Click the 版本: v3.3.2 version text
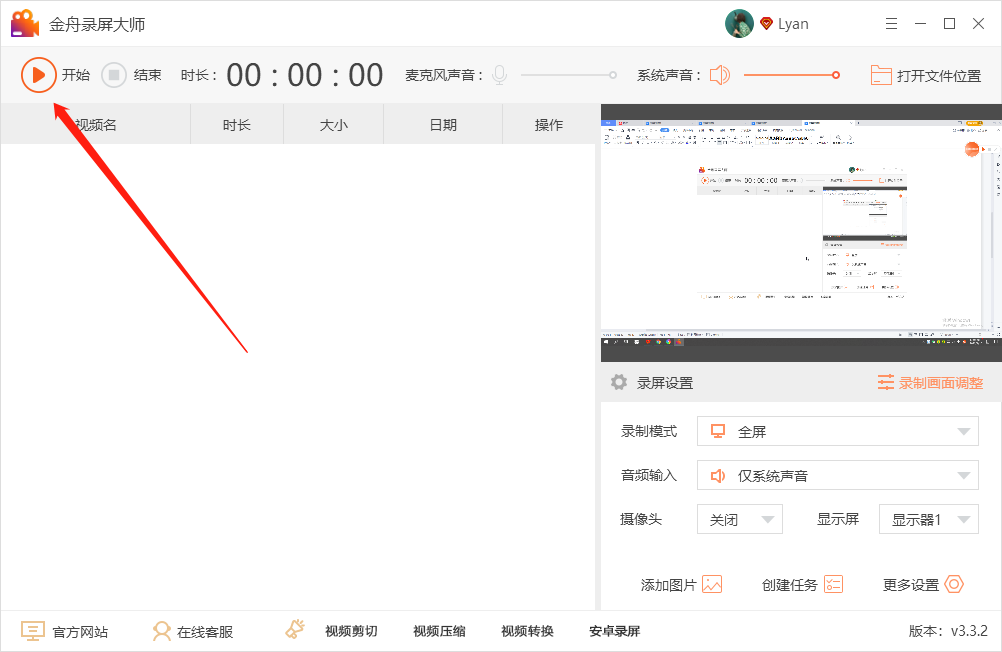1002x652 pixels. (x=948, y=631)
